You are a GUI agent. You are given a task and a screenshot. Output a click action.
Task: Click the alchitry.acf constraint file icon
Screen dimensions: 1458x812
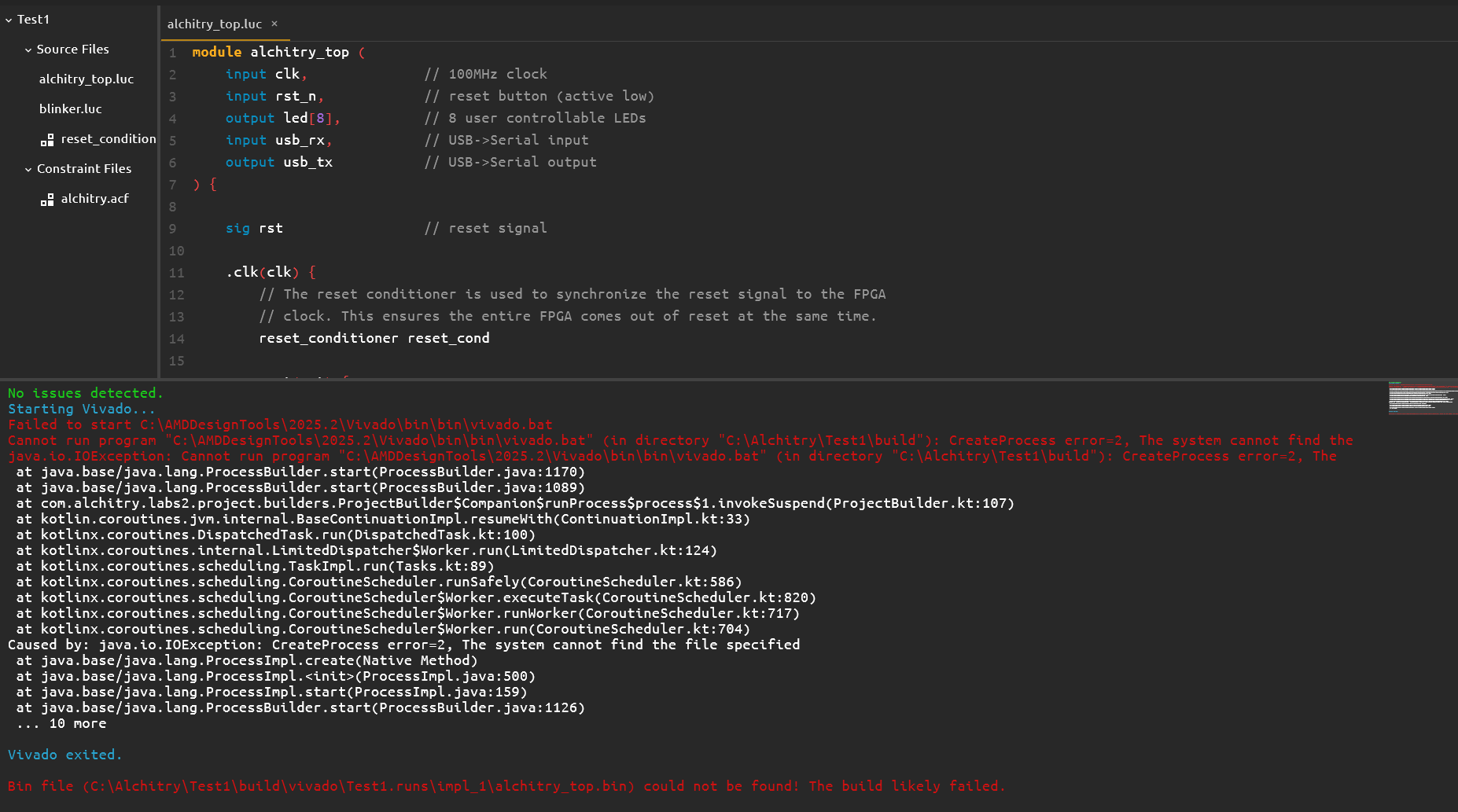47,199
